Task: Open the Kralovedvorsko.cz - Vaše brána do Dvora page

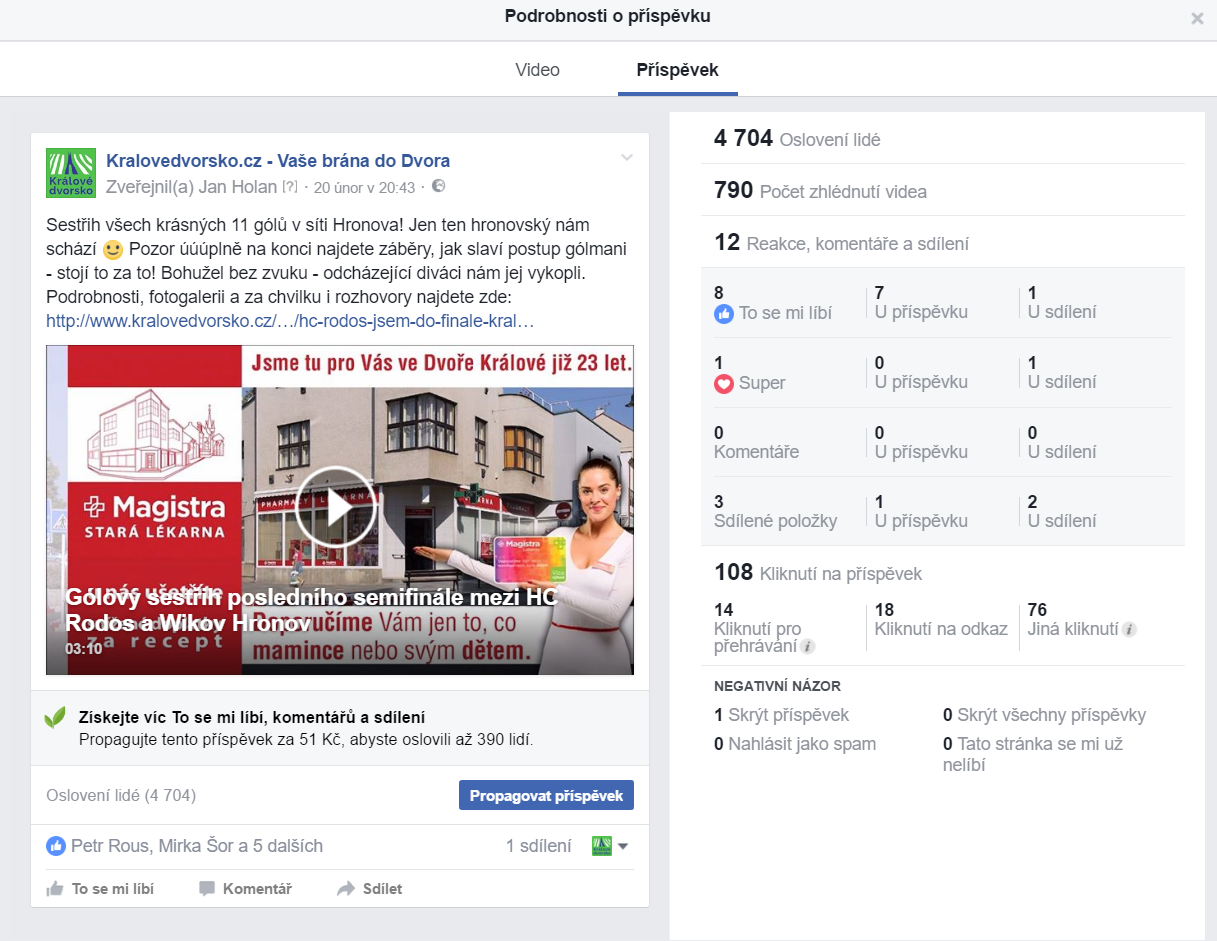Action: pyautogui.click(x=278, y=161)
